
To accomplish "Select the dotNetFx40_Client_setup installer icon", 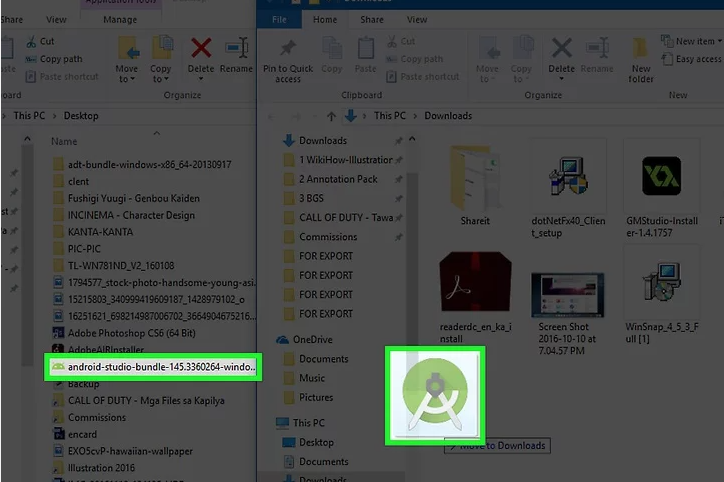I will [x=566, y=174].
